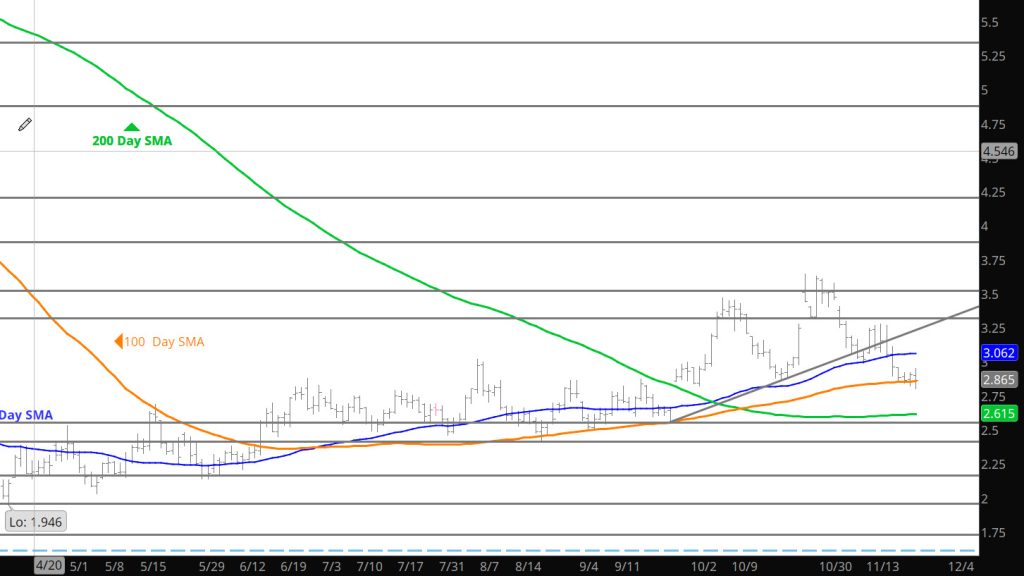Viewport: 1024px width, 576px height.
Task: Click the Lo: 1.946 low-price callout
Action: [36, 521]
